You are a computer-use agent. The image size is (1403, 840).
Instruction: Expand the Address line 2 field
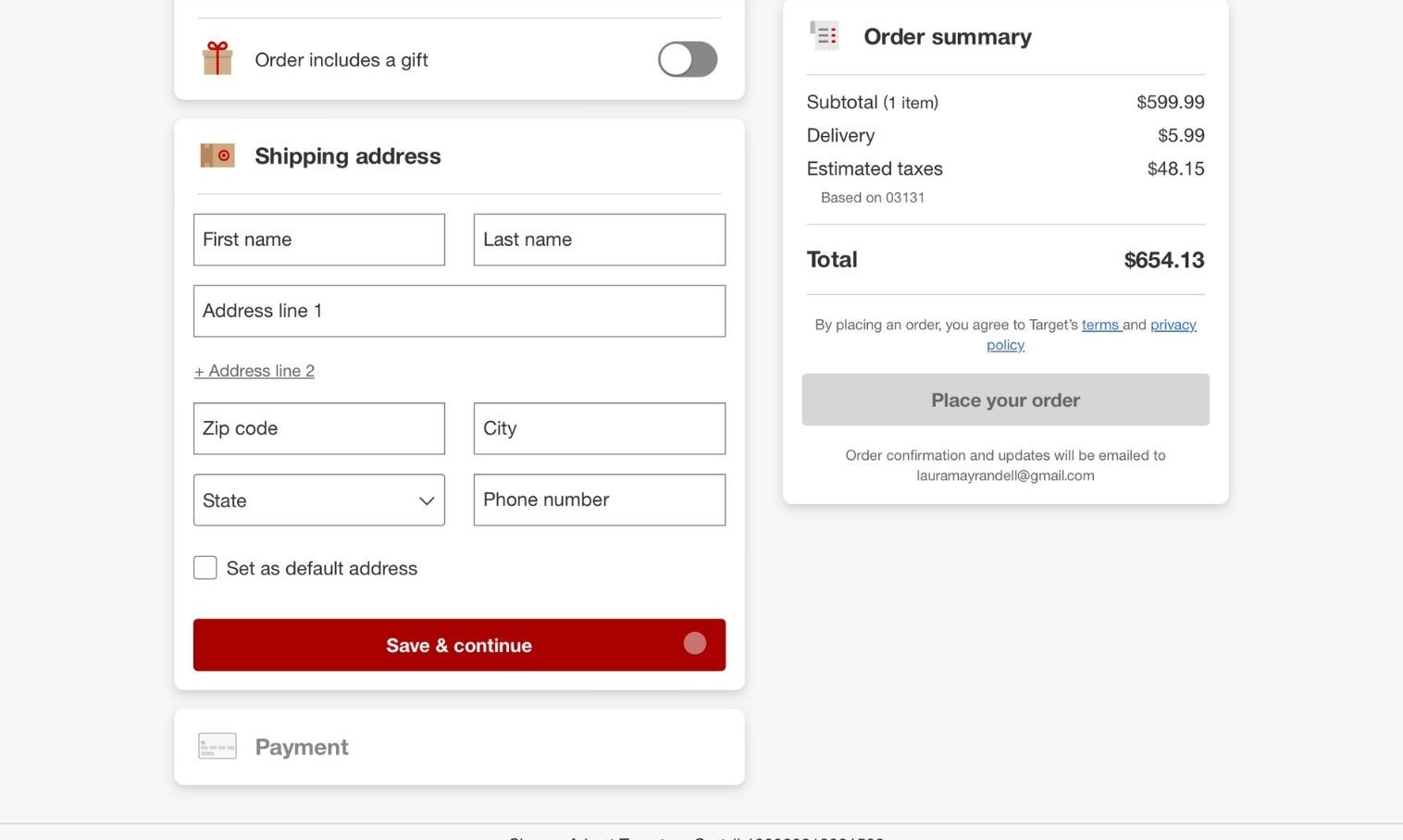255,371
